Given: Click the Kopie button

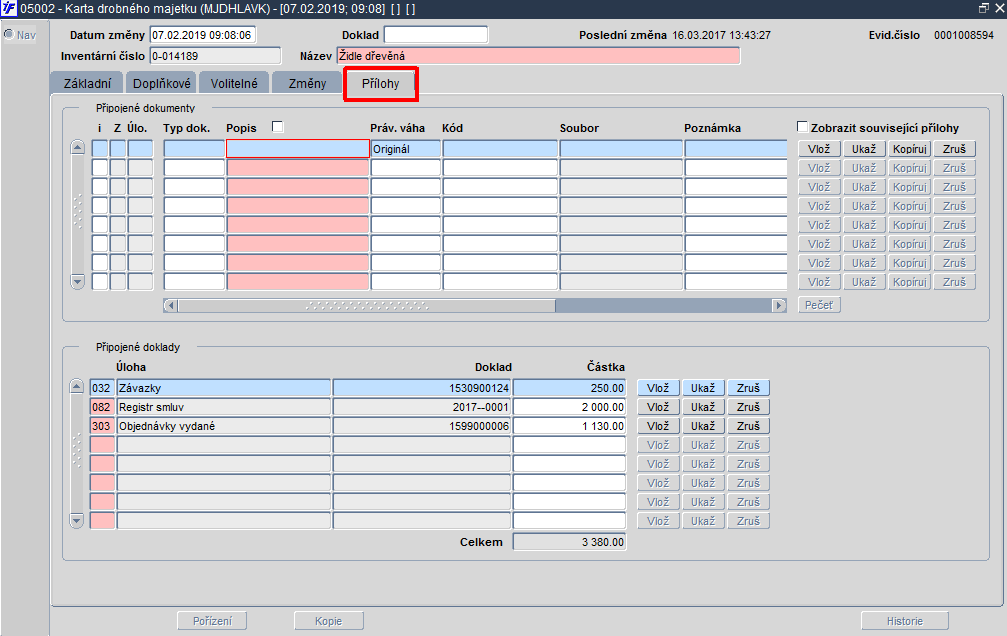Looking at the screenshot, I should tap(329, 621).
